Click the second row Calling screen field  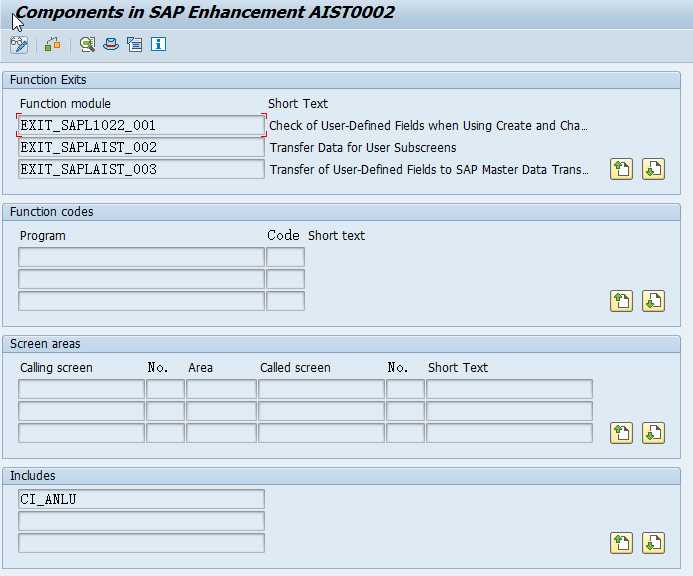(81, 411)
